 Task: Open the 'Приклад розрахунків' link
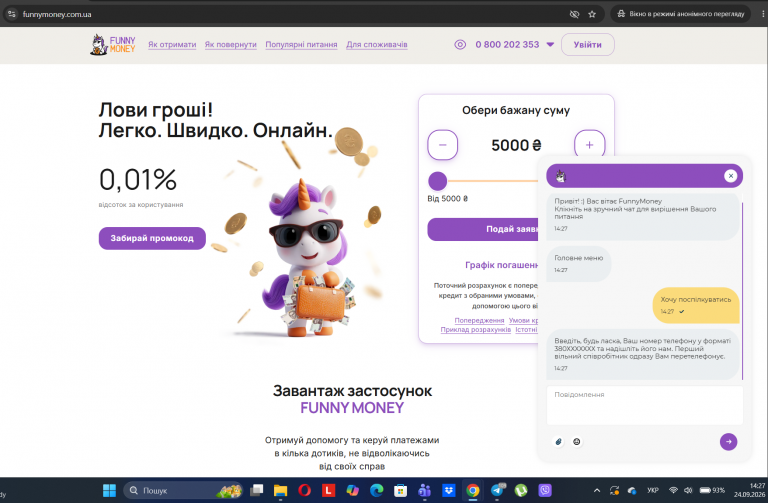tap(476, 330)
